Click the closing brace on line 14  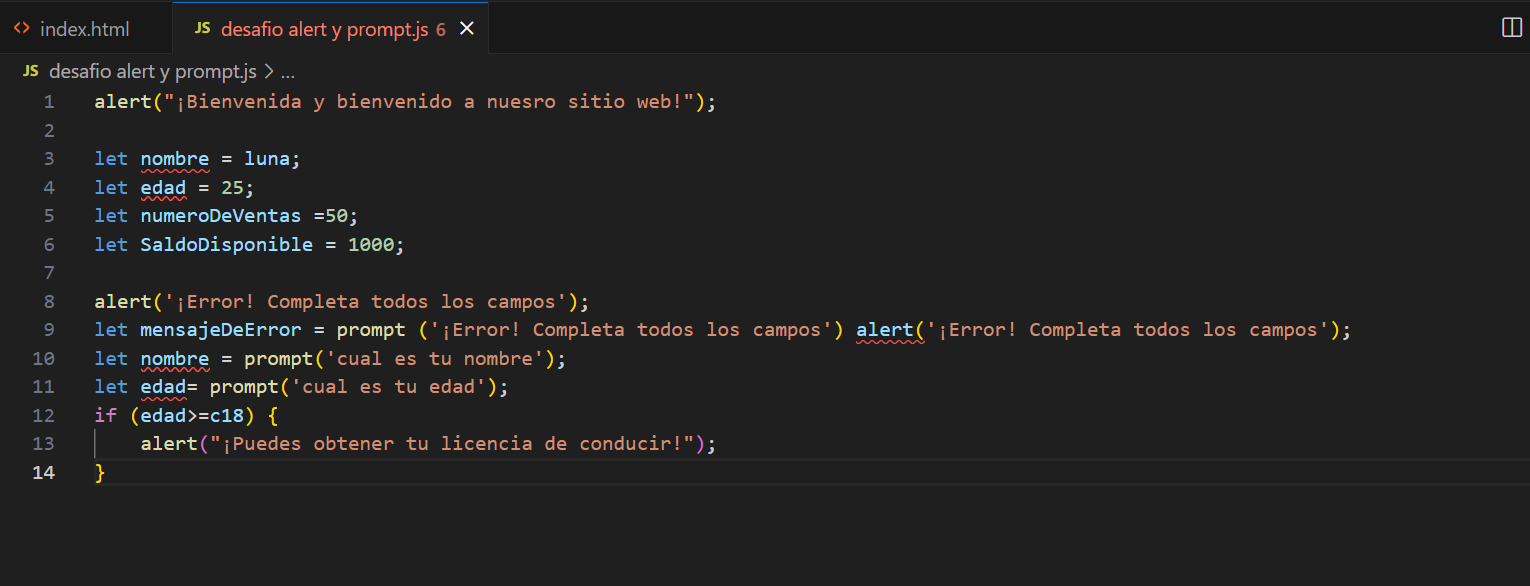pyautogui.click(x=100, y=471)
